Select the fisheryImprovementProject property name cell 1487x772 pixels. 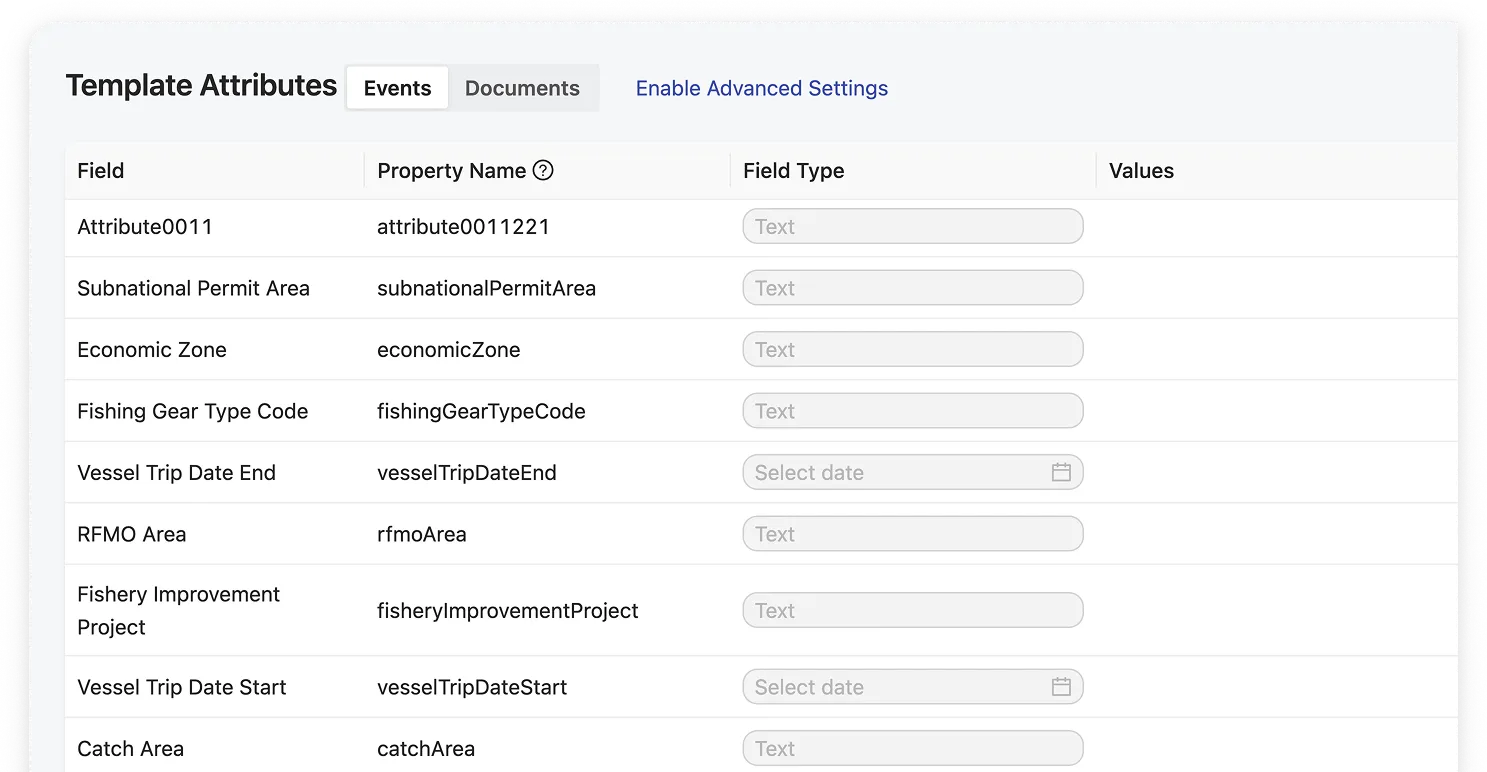coord(507,611)
